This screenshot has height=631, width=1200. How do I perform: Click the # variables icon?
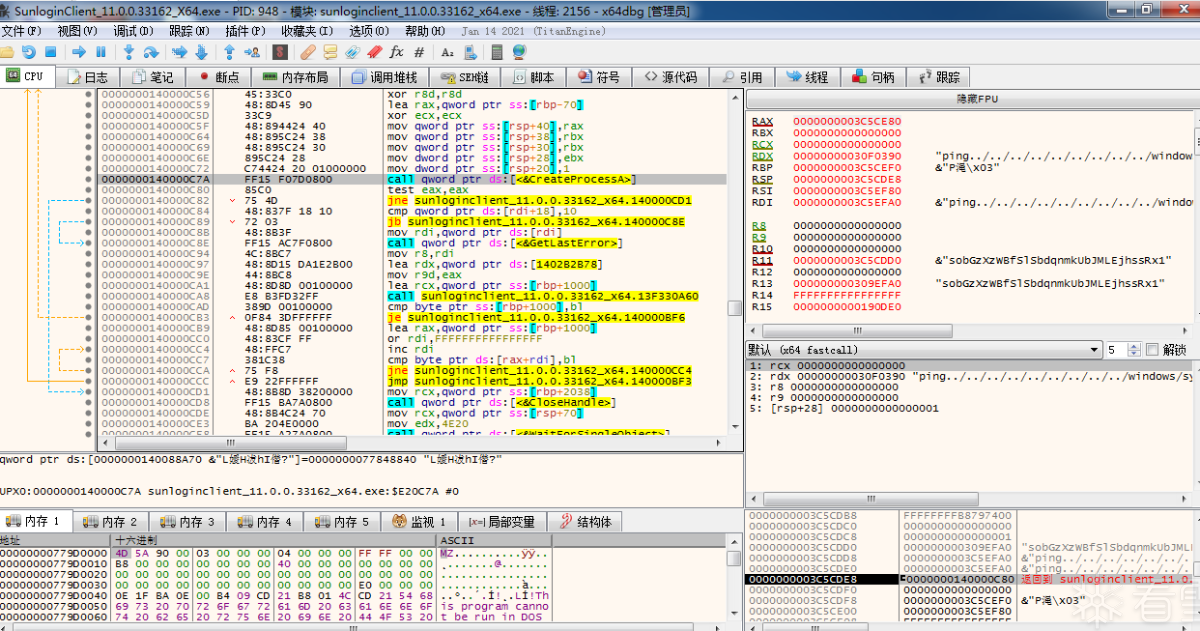(x=419, y=52)
